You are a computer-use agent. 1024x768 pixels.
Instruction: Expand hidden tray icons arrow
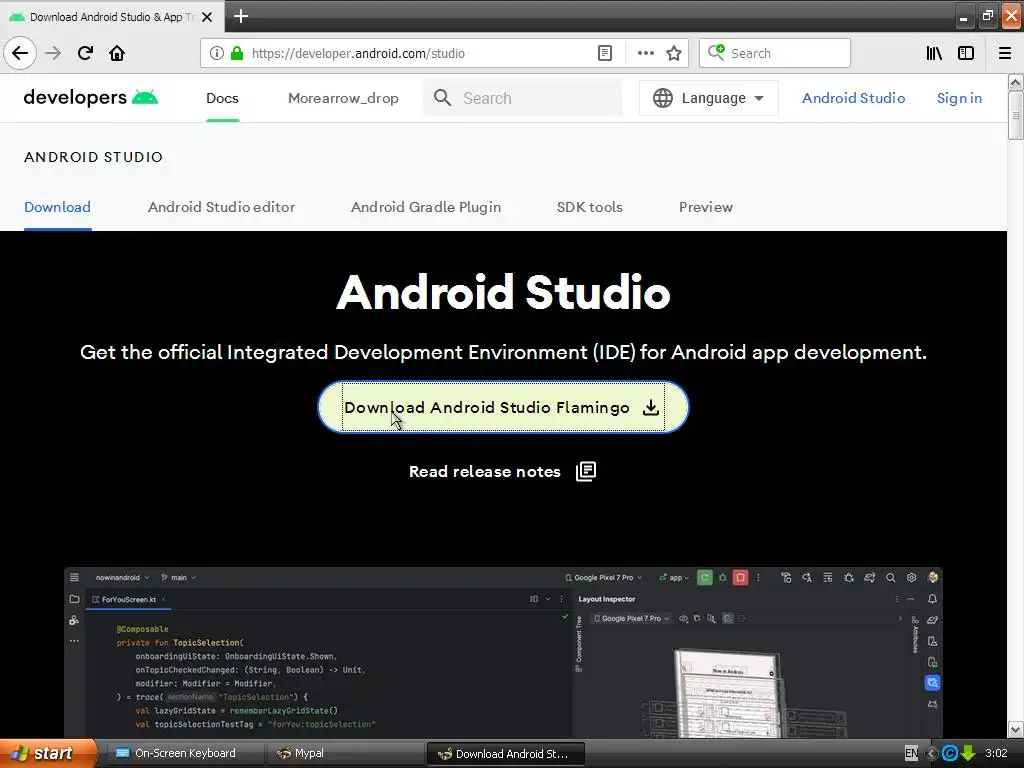click(932, 754)
